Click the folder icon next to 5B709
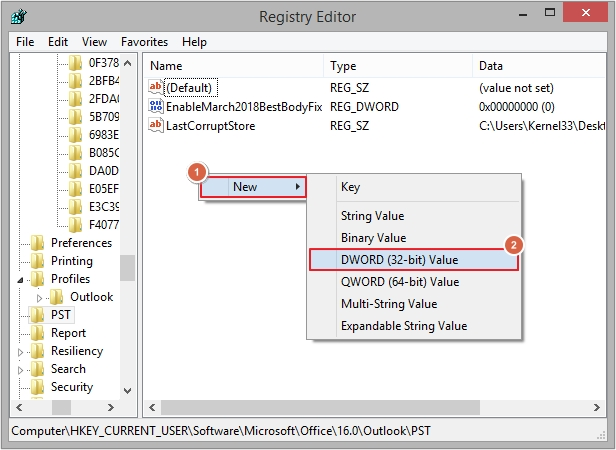 pos(75,117)
